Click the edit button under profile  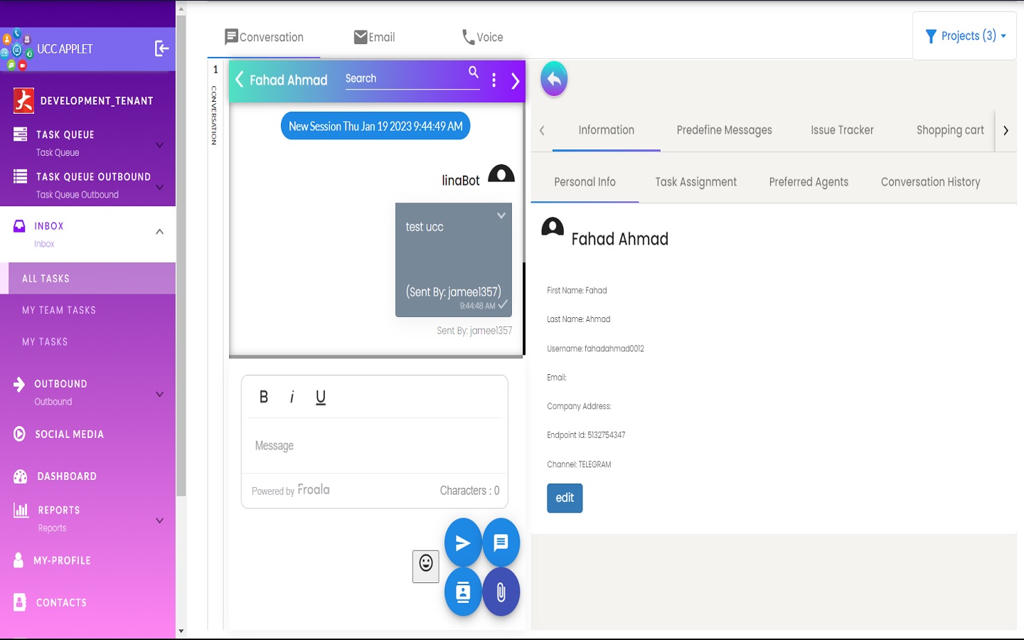coord(564,498)
